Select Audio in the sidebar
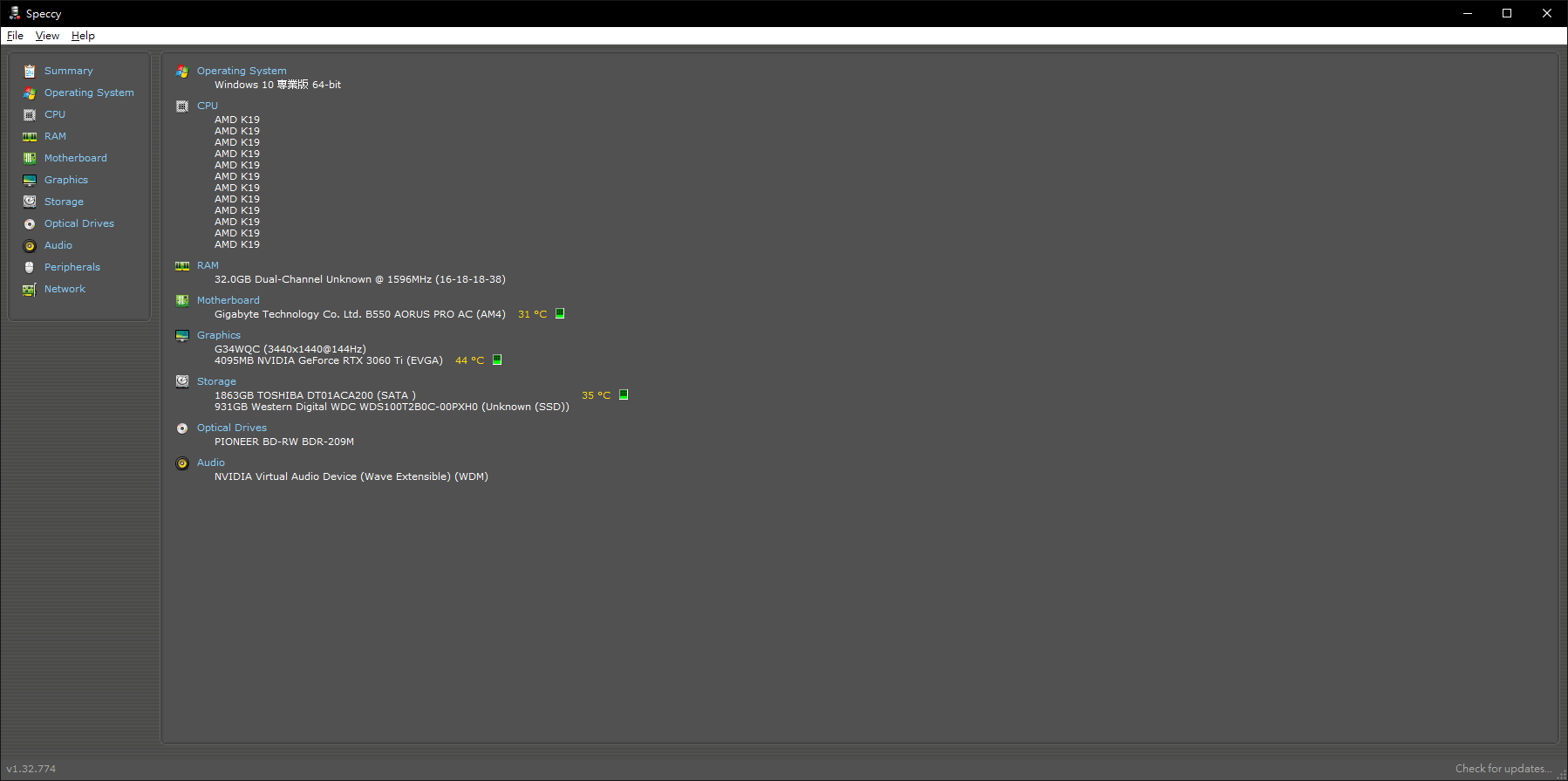Screen dimensions: 1568x781 (58, 245)
